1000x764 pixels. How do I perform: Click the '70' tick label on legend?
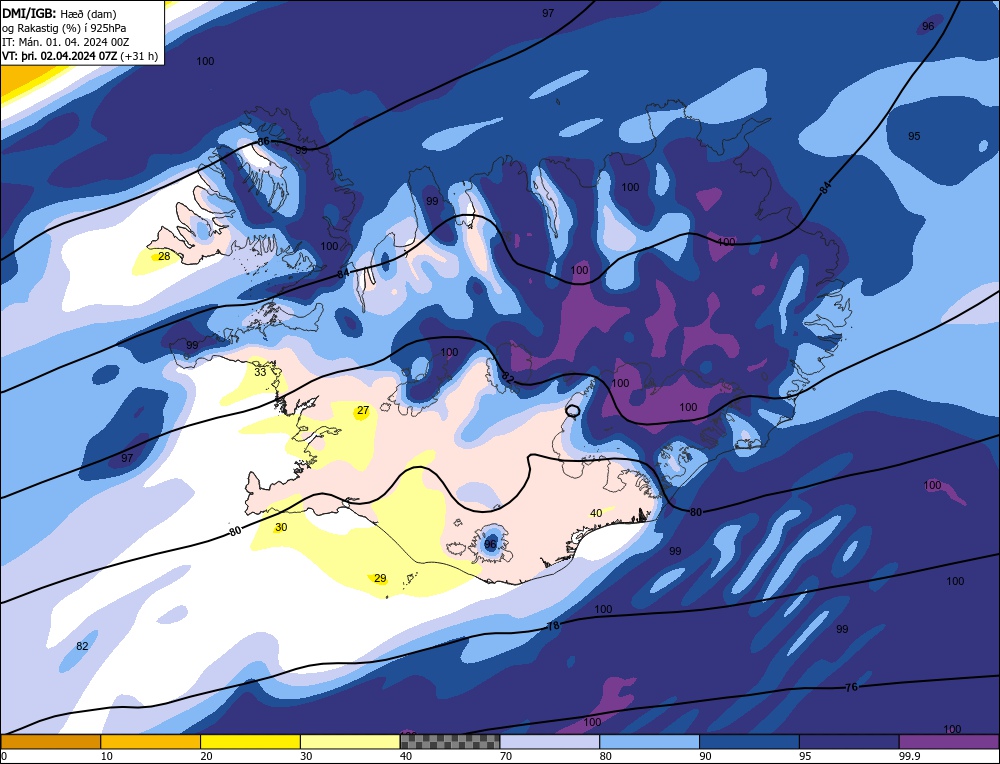(x=506, y=756)
